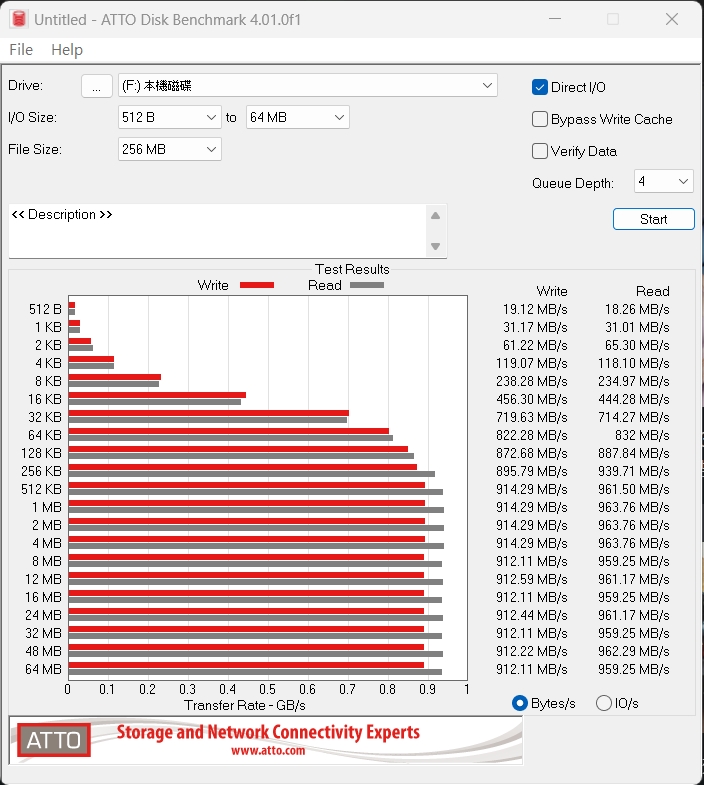The image size is (704, 785).
Task: Enable Bypass Write Cache option
Action: (541, 119)
